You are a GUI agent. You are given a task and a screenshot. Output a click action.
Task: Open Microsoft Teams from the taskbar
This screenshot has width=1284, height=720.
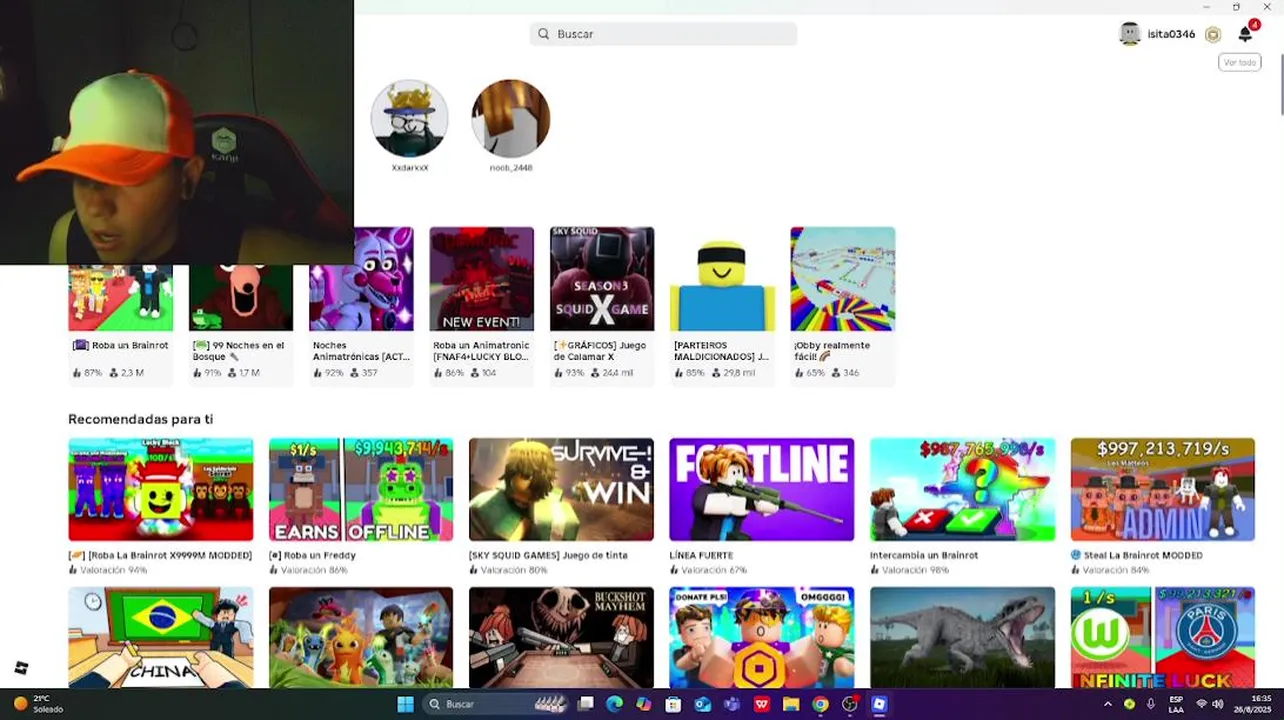(x=732, y=704)
